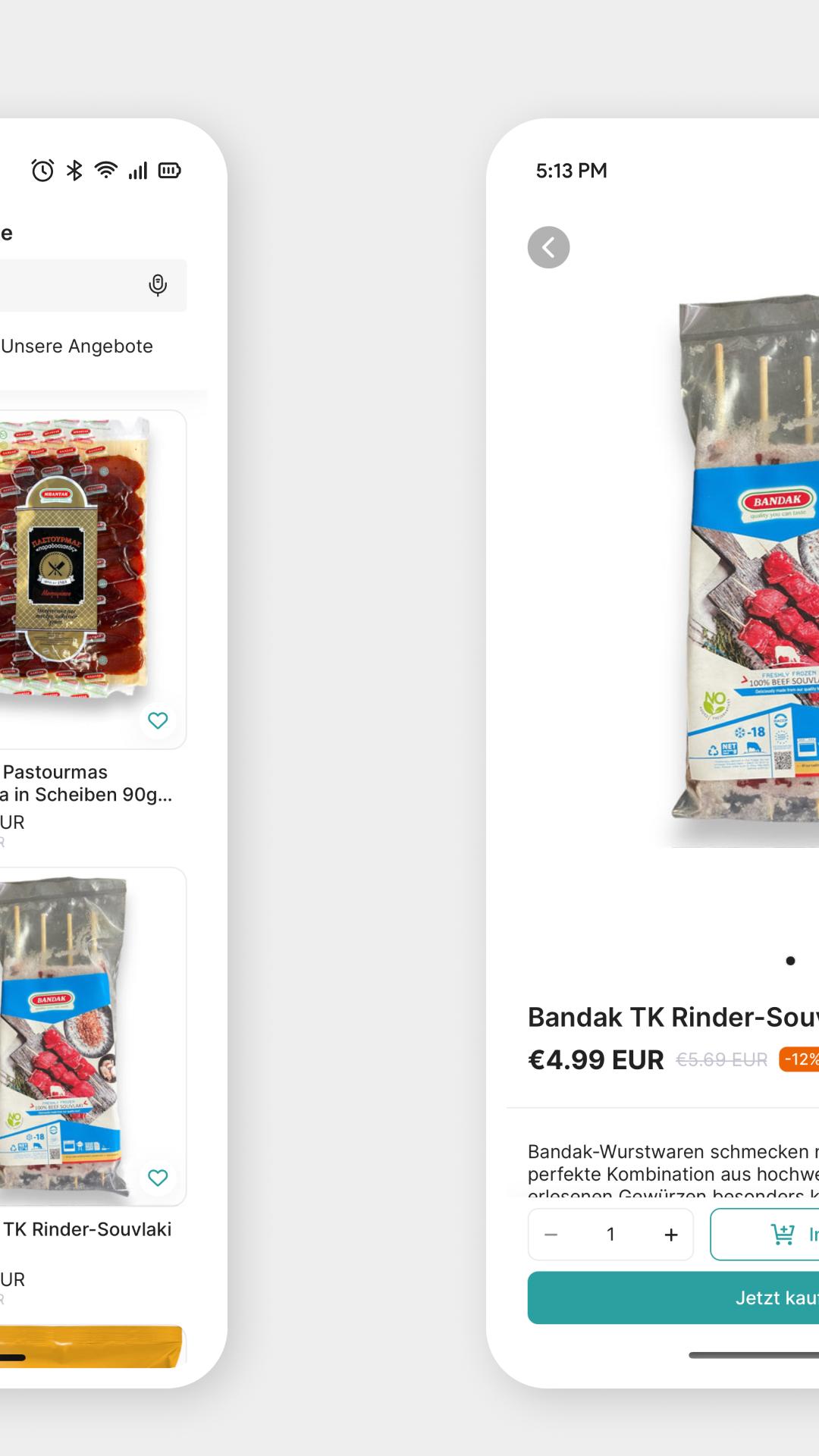
Task: Increase quantity with the plus button
Action: click(671, 1235)
